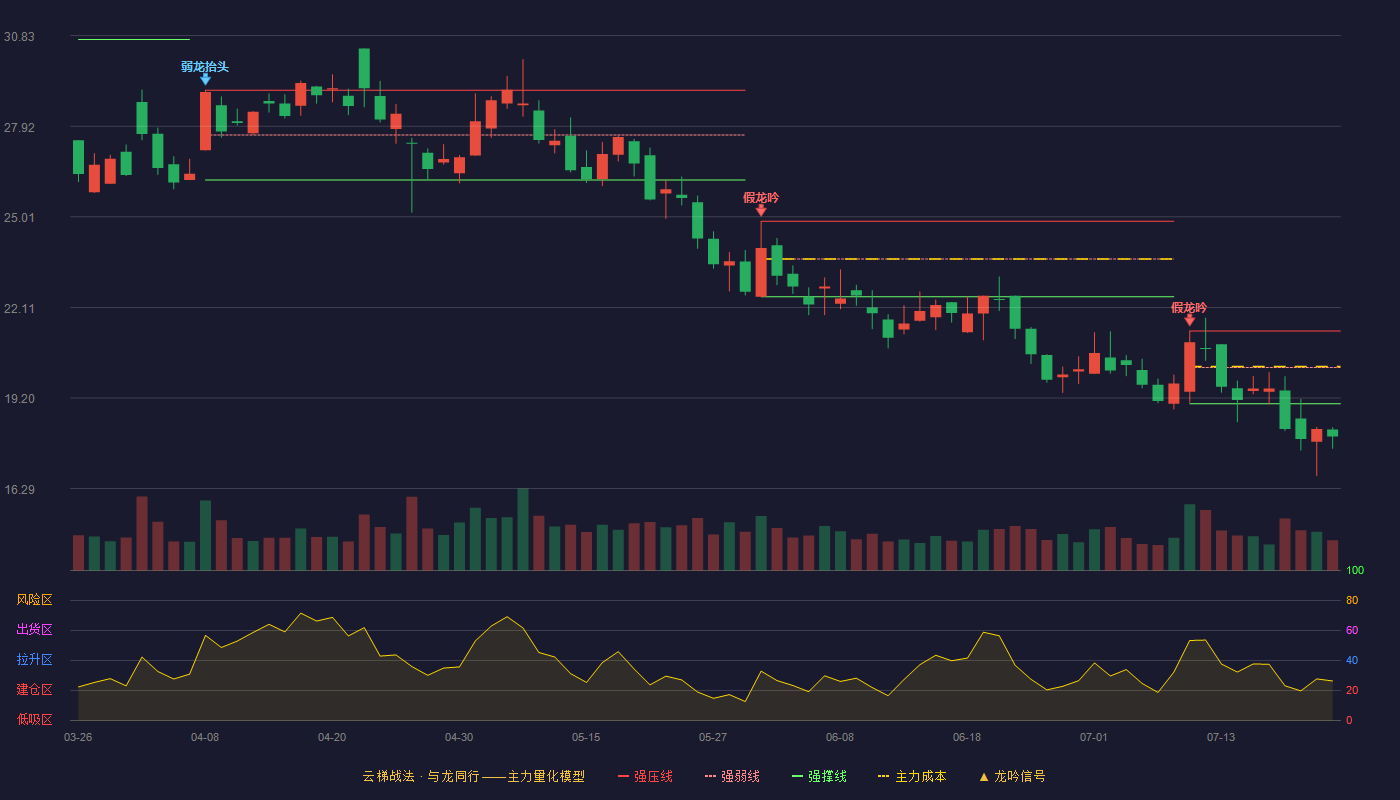Viewport: 1400px width, 800px height.
Task: Click the 低吸区 zone label
Action: tap(34, 719)
